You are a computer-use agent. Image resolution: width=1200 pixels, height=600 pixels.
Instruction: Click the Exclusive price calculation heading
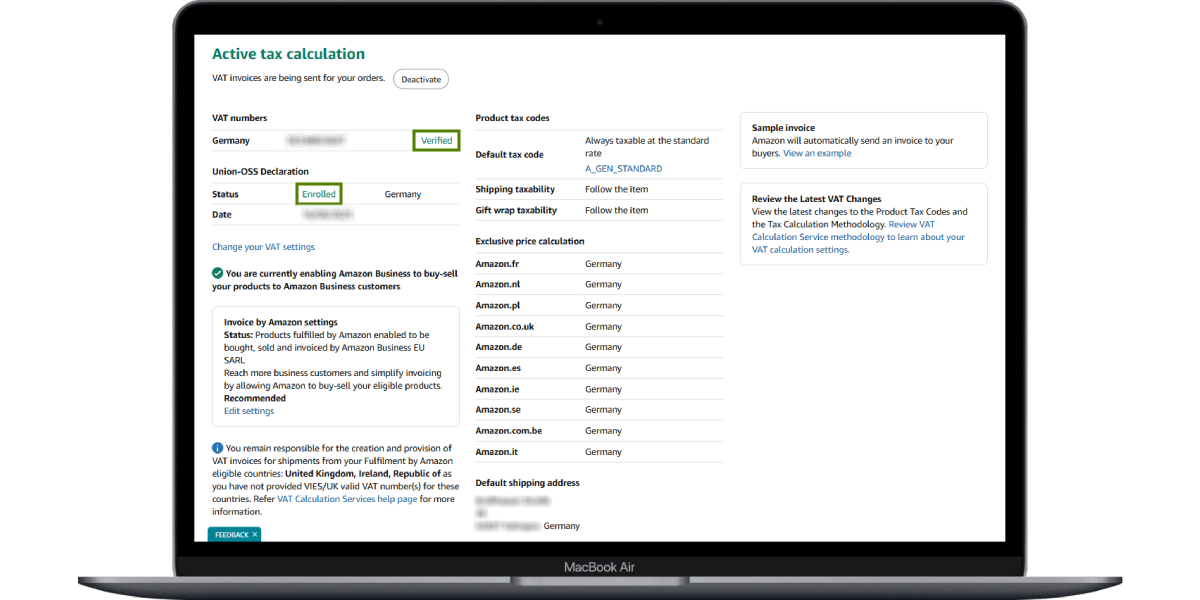[530, 241]
